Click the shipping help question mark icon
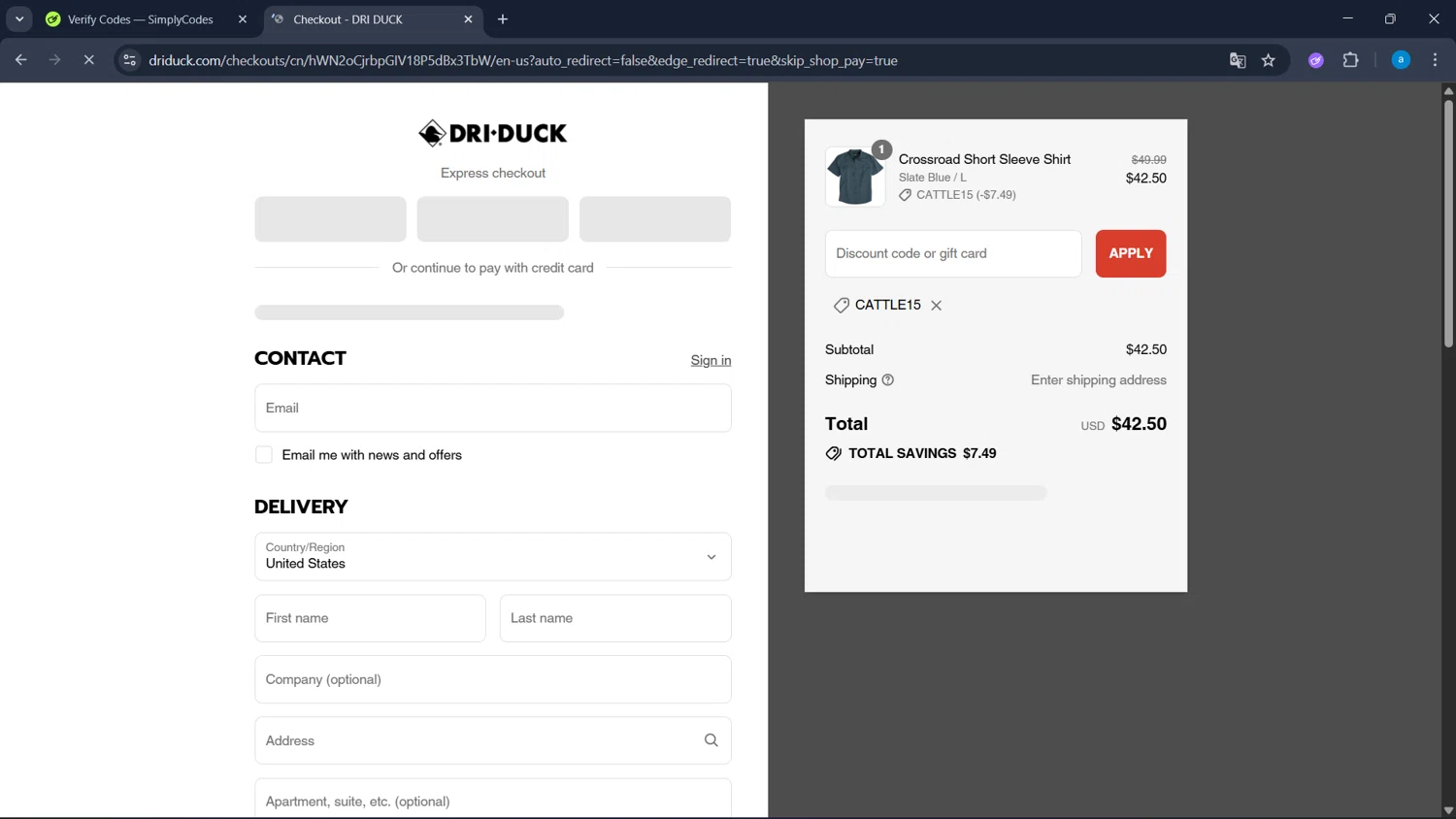Viewport: 1456px width, 819px height. point(887,380)
